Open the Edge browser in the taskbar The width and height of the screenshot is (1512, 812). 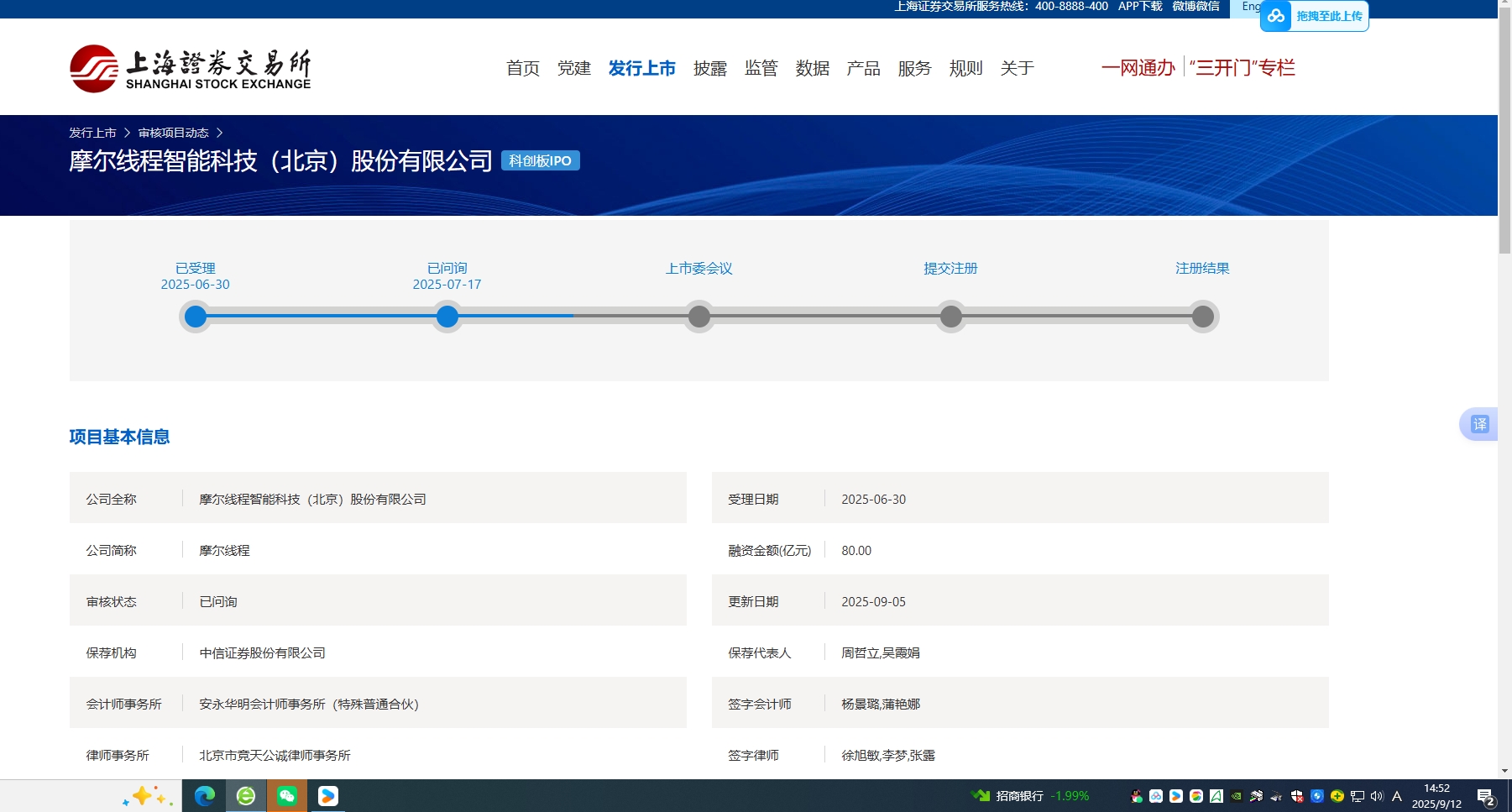pyautogui.click(x=204, y=795)
